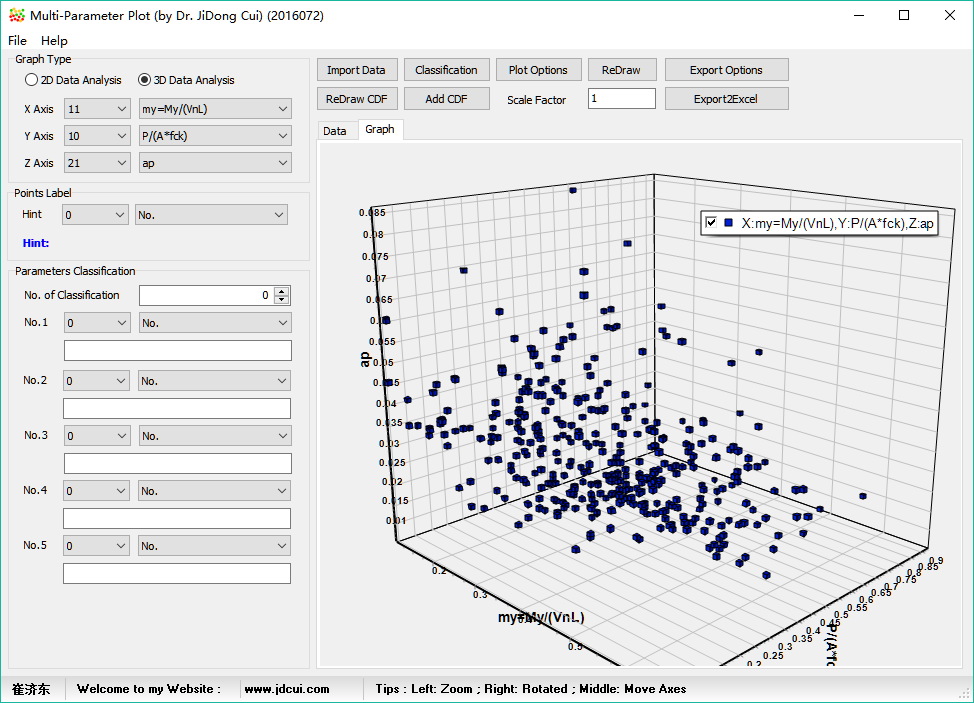
Task: Click the Classification button
Action: [447, 70]
